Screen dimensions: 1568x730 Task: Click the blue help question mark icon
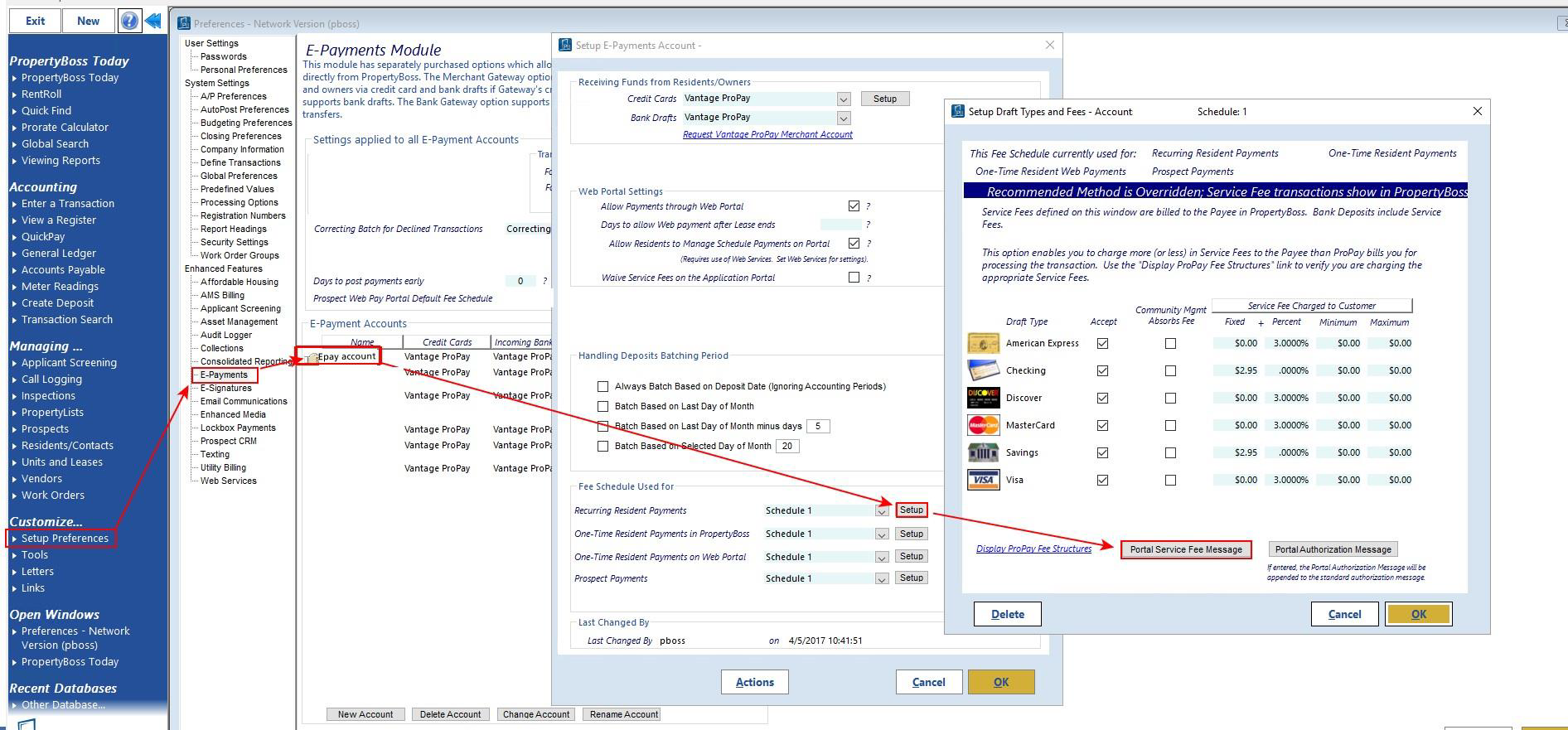pyautogui.click(x=129, y=21)
